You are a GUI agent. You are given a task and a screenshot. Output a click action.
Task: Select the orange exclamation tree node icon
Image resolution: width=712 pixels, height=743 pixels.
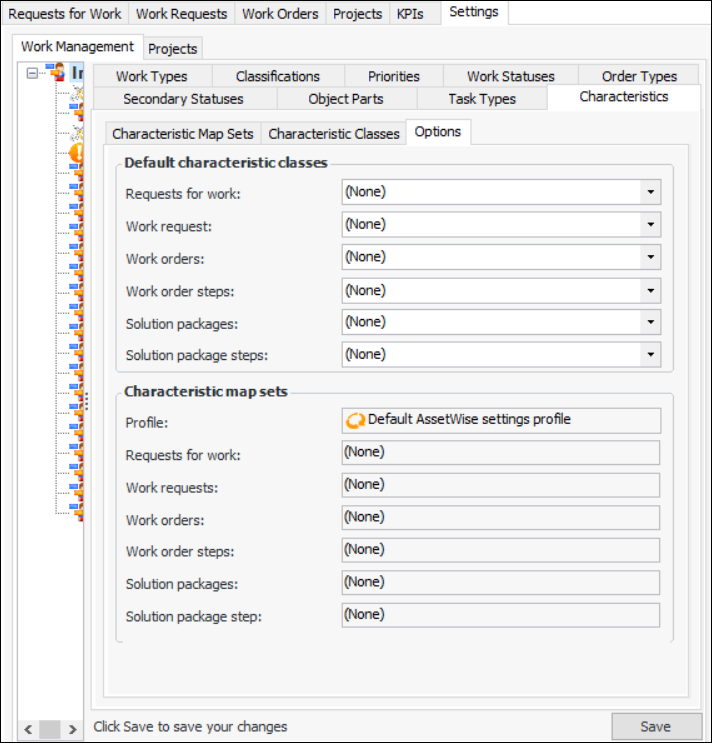coord(79,152)
